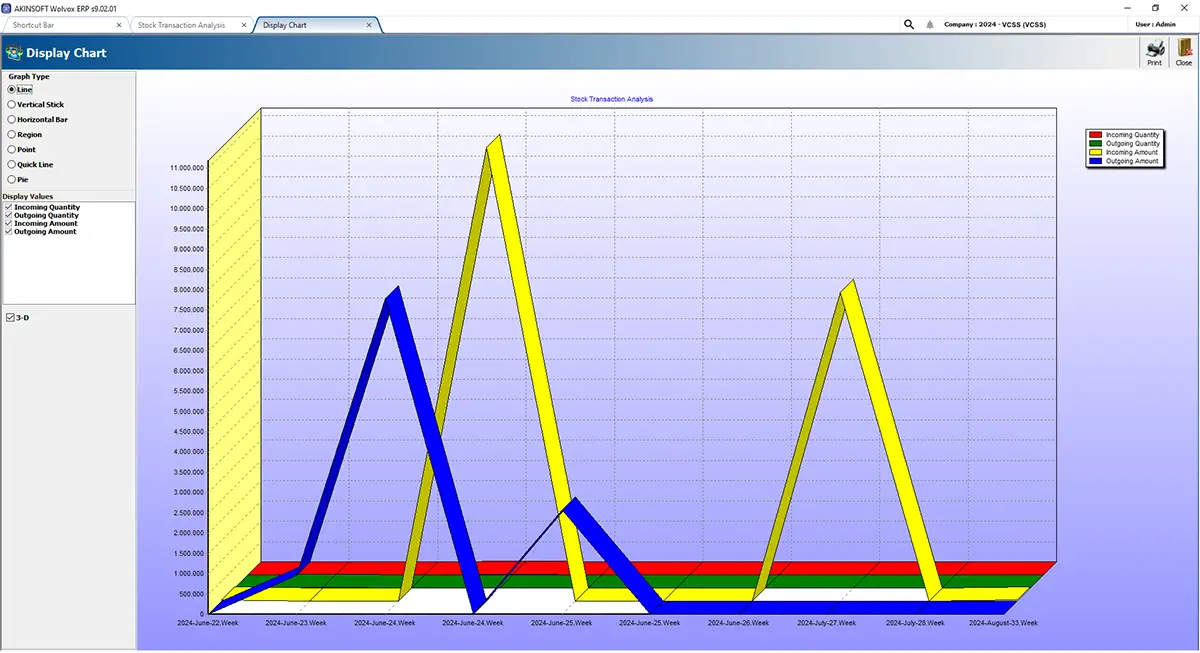Uncheck Outgoing Amount display value
Screen dimensions: 1200x653
point(9,231)
